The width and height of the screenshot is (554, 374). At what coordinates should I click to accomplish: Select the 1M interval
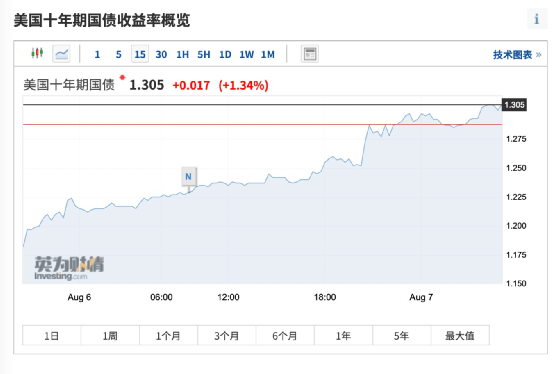[x=268, y=54]
